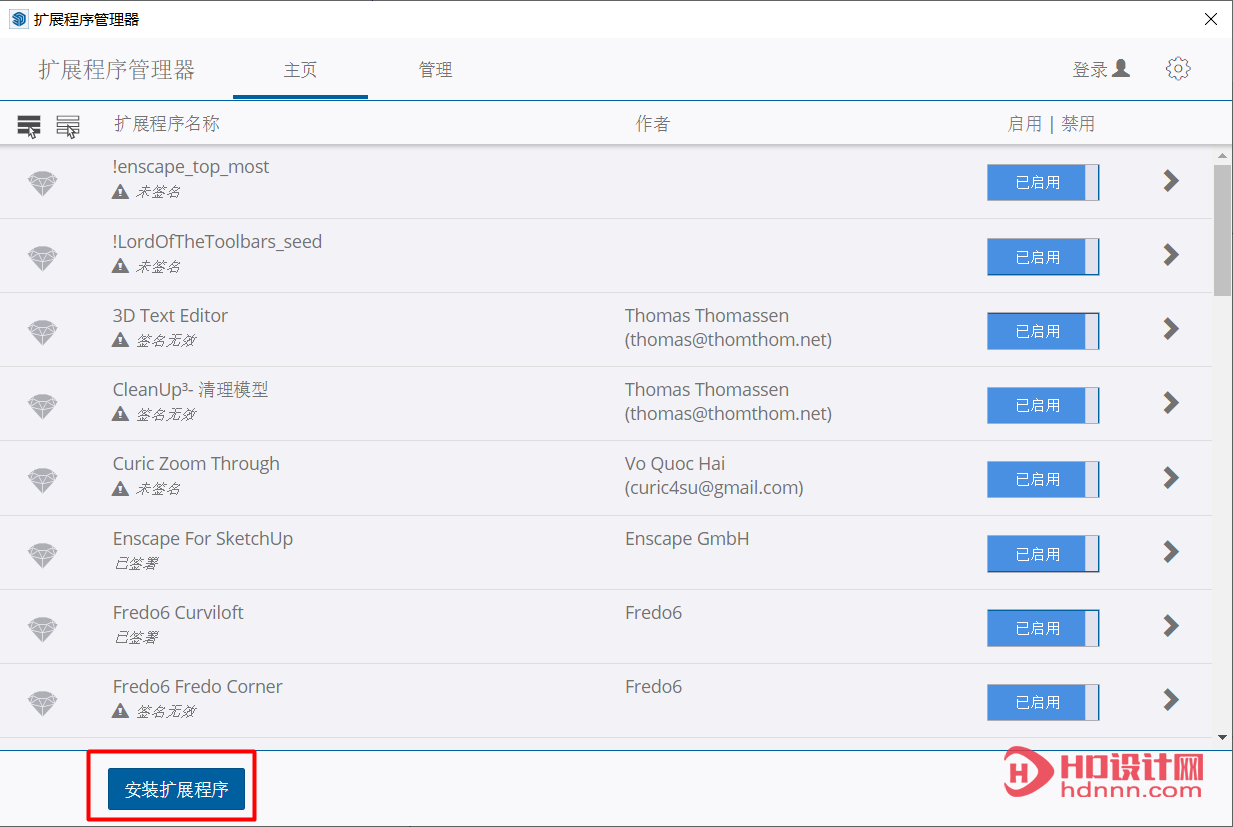This screenshot has width=1233, height=827.
Task: Click the warning icon under CleanUp³- 清理模型
Action: click(120, 414)
